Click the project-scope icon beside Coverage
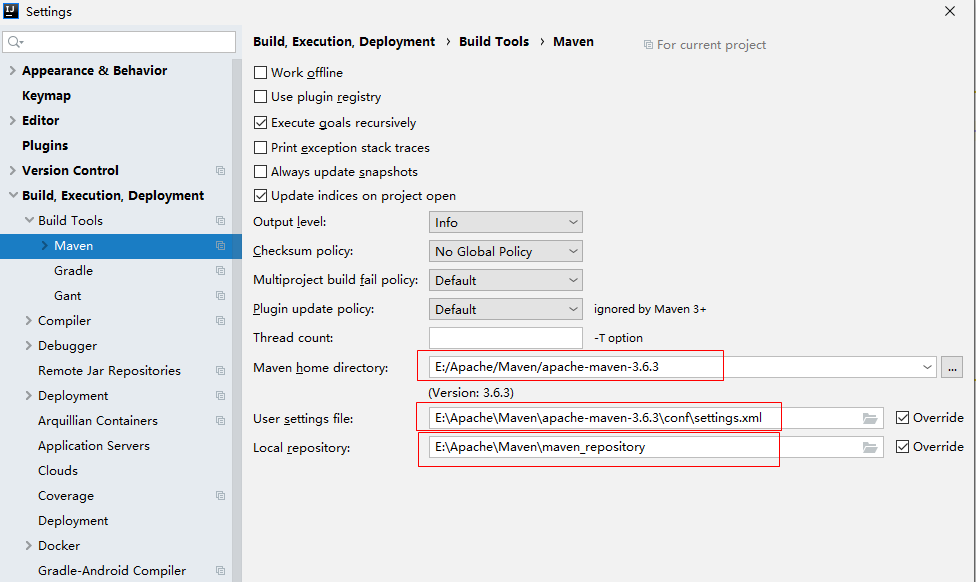This screenshot has height=582, width=976. (x=220, y=496)
